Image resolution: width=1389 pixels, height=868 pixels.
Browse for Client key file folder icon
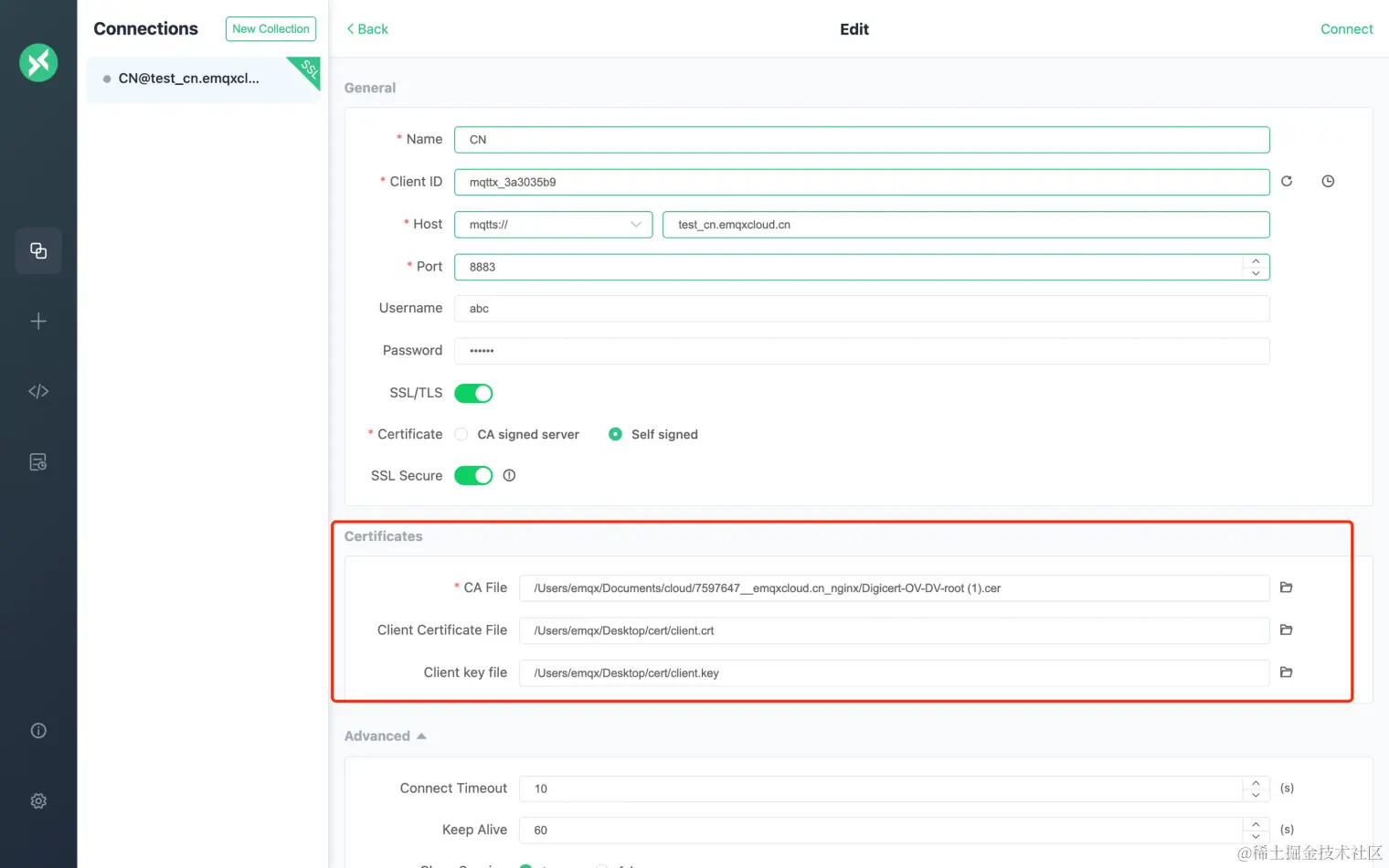tap(1287, 672)
